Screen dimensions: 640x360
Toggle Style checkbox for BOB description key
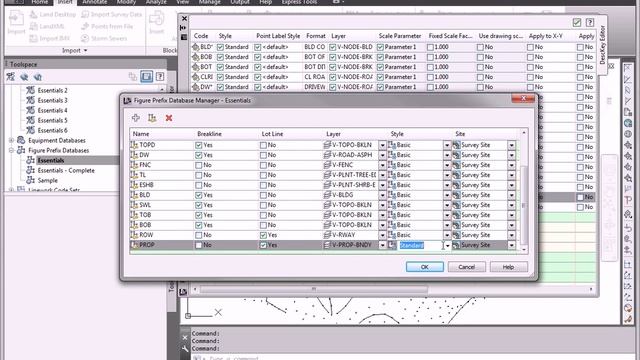coord(220,57)
